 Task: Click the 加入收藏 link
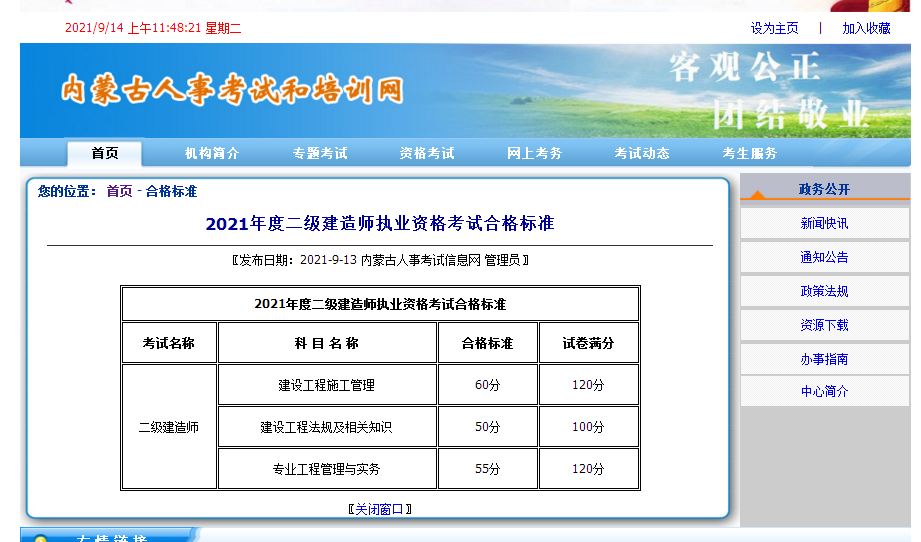[866, 28]
